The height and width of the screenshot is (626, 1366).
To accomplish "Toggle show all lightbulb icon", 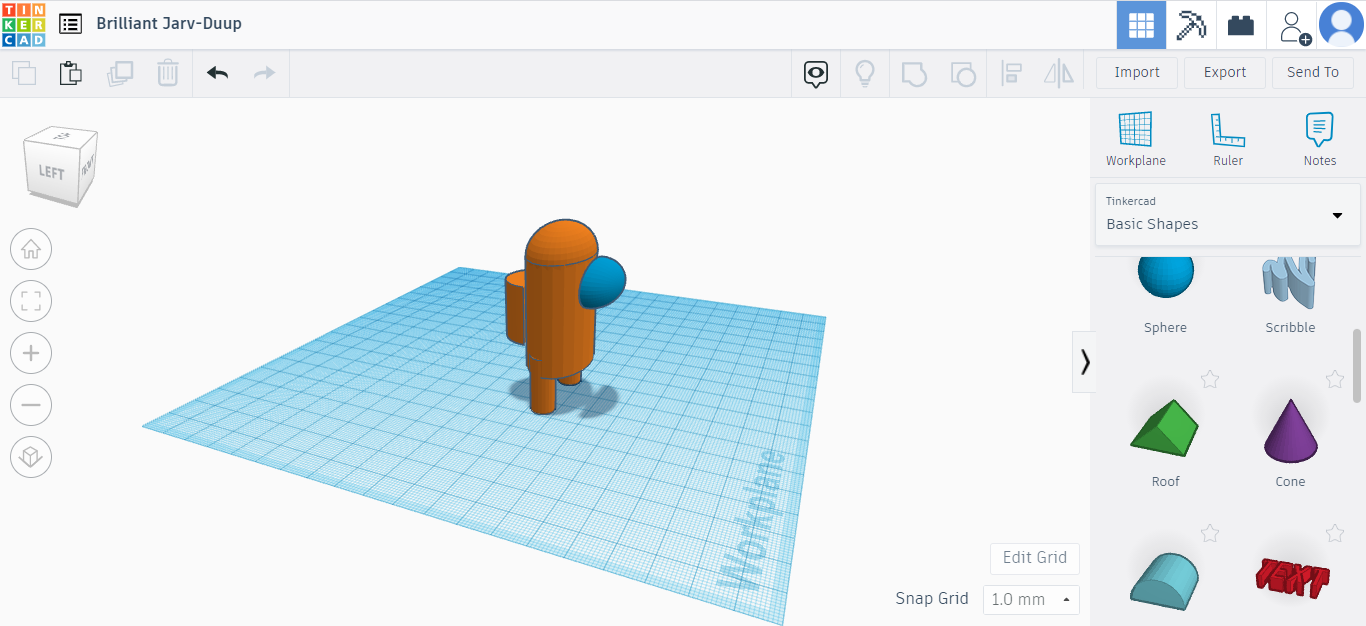I will [865, 73].
